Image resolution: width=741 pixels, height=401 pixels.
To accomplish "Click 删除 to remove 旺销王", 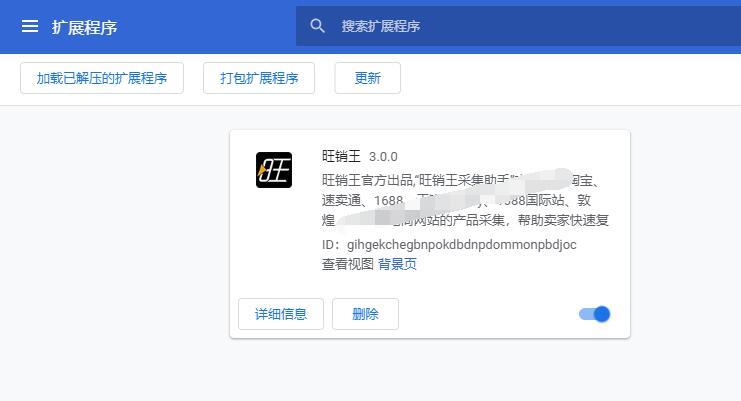I will point(365,314).
